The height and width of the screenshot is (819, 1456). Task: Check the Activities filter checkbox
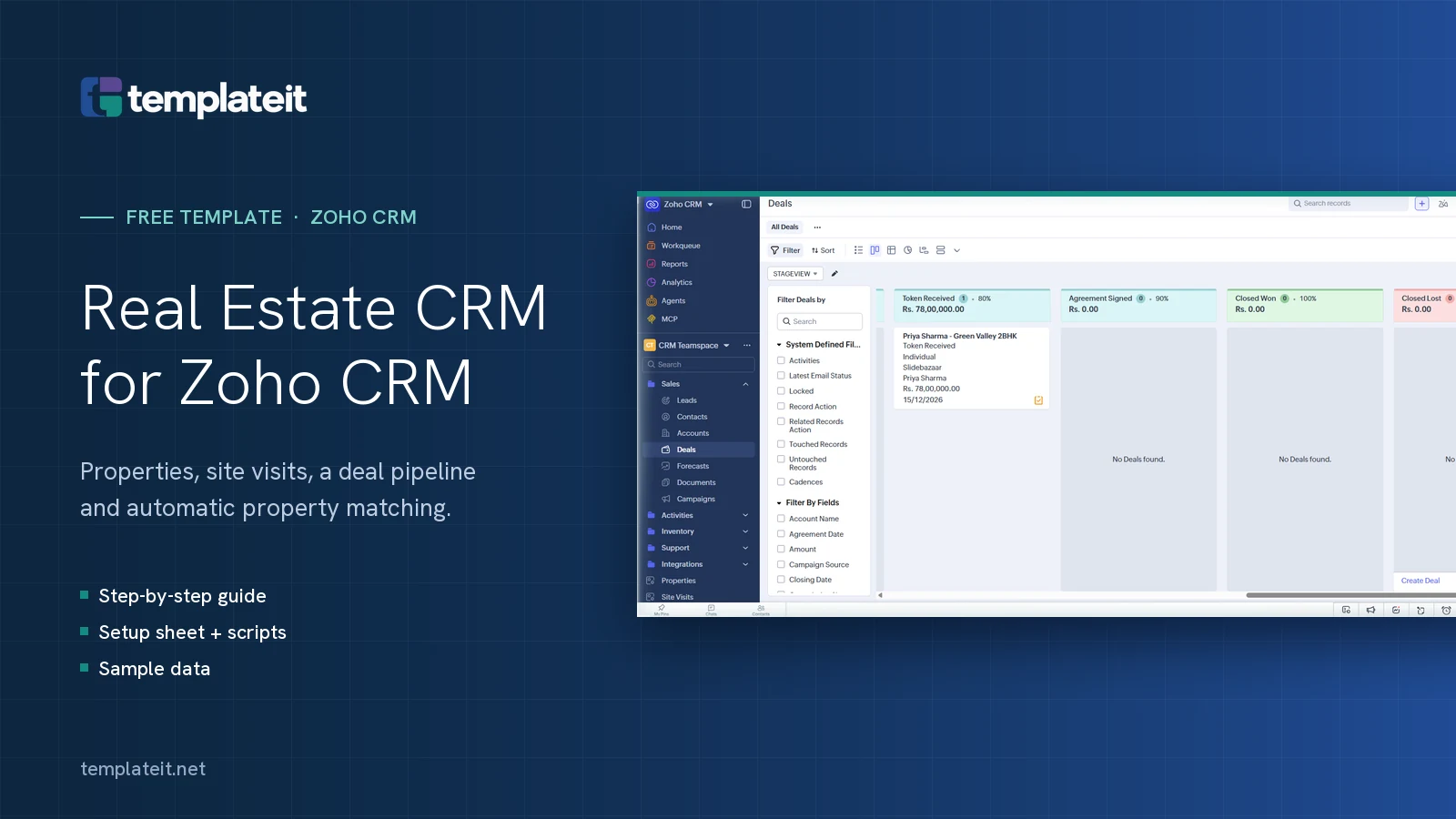(x=781, y=360)
